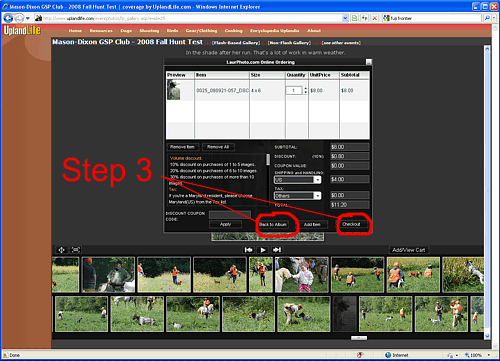Follow the 'see other events' link
The image size is (500, 361).
(x=341, y=43)
